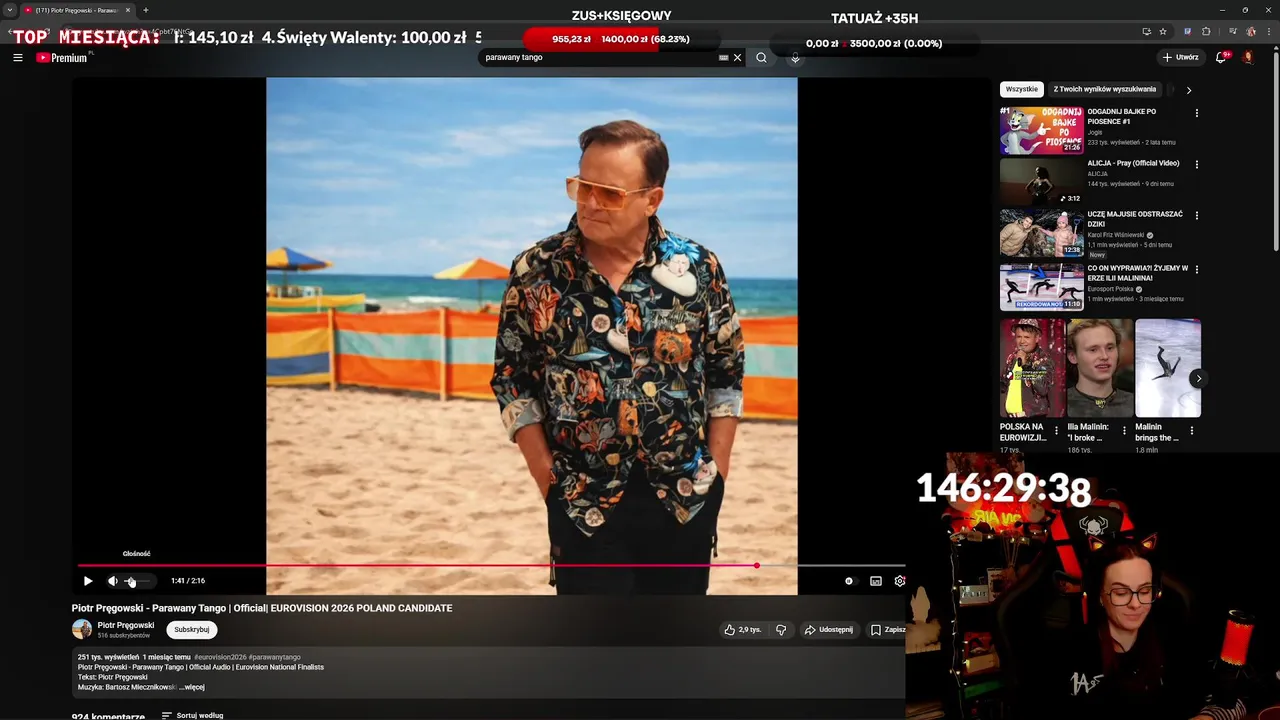Viewport: 1280px width, 720px height.
Task: Open options for 'Odgadnij bajkę po piosence' video
Action: pyautogui.click(x=1197, y=113)
